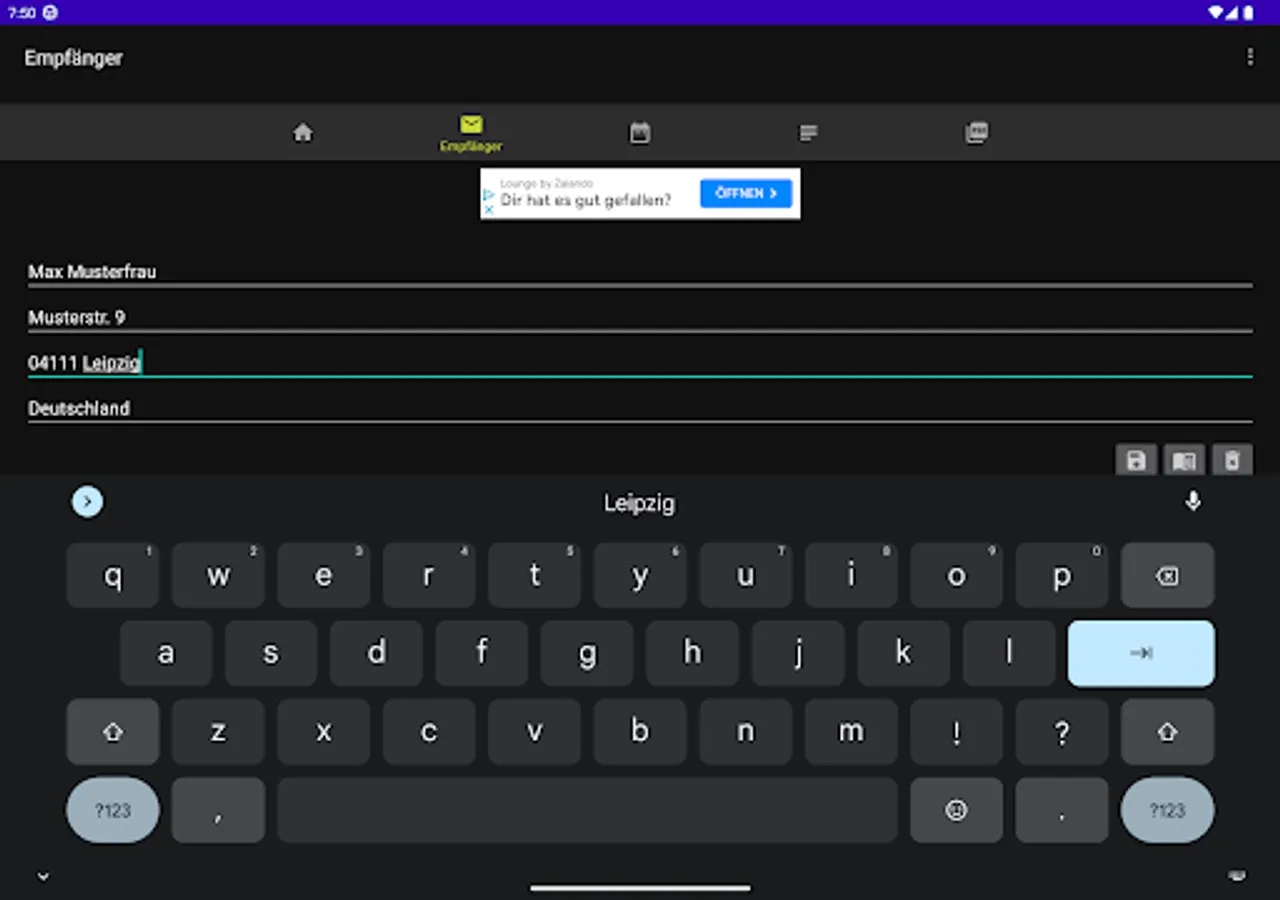Tap the s key
Viewport: 1280px width, 900px height.
(x=271, y=653)
